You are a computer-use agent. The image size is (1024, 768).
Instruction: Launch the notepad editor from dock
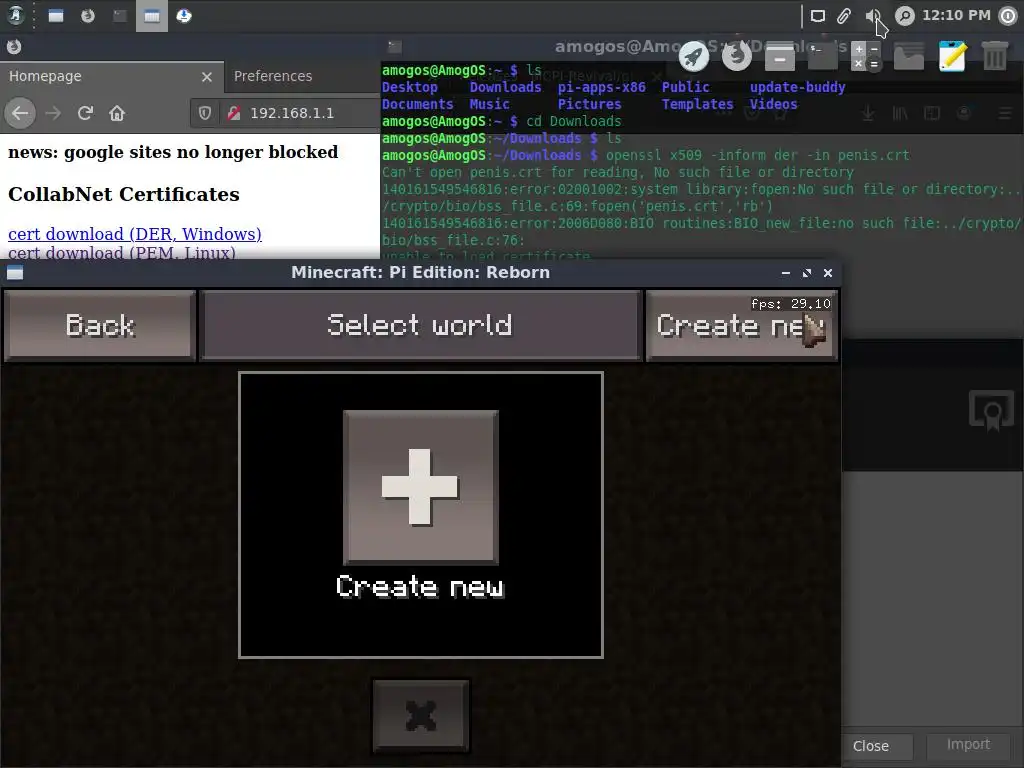(952, 57)
